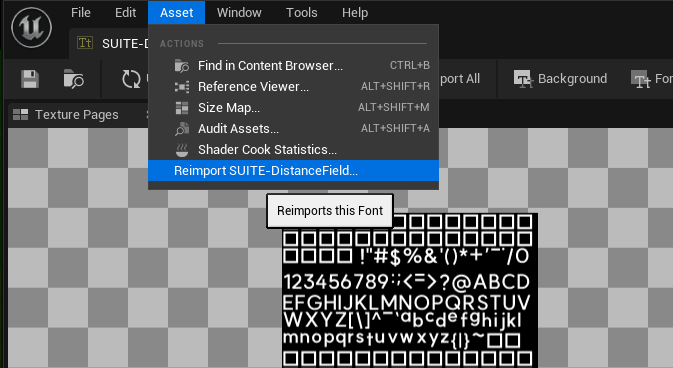
Task: Choose Shader Cook Statistics menu entry
Action: 294,150
